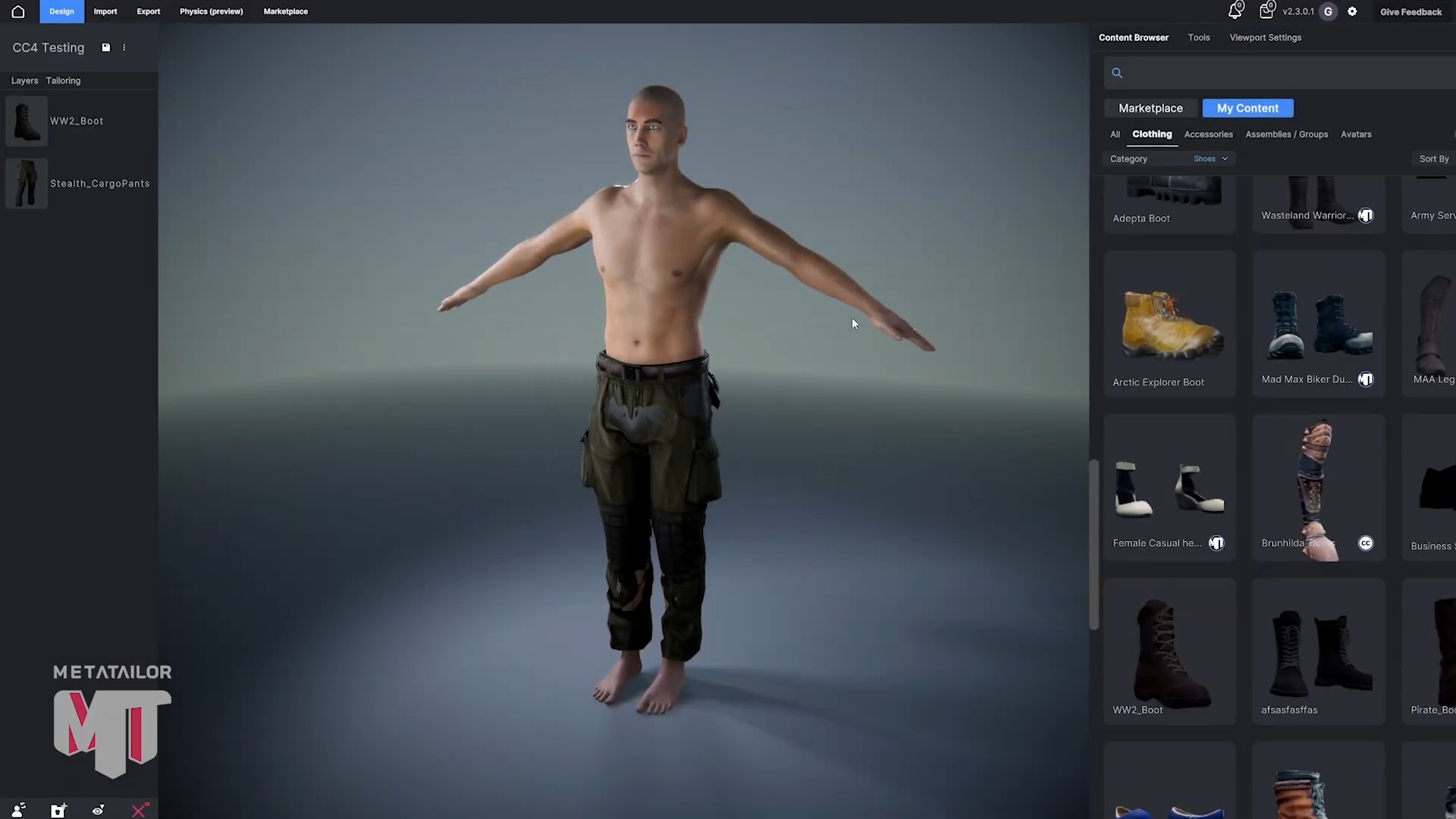Open application settings gear
The width and height of the screenshot is (1456, 819).
tap(1352, 11)
